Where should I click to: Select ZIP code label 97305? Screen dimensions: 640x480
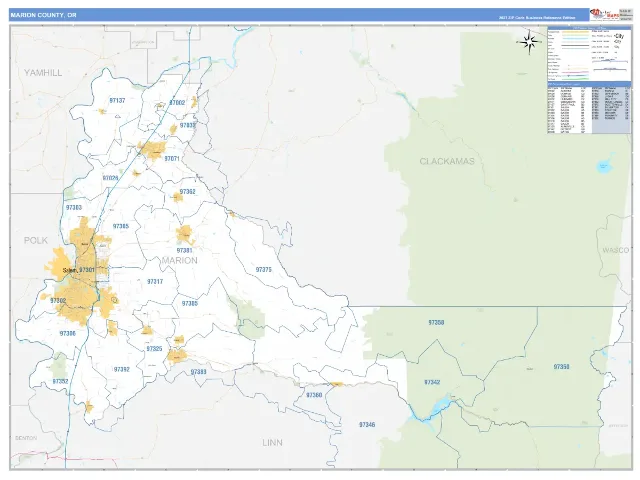pyautogui.click(x=121, y=226)
